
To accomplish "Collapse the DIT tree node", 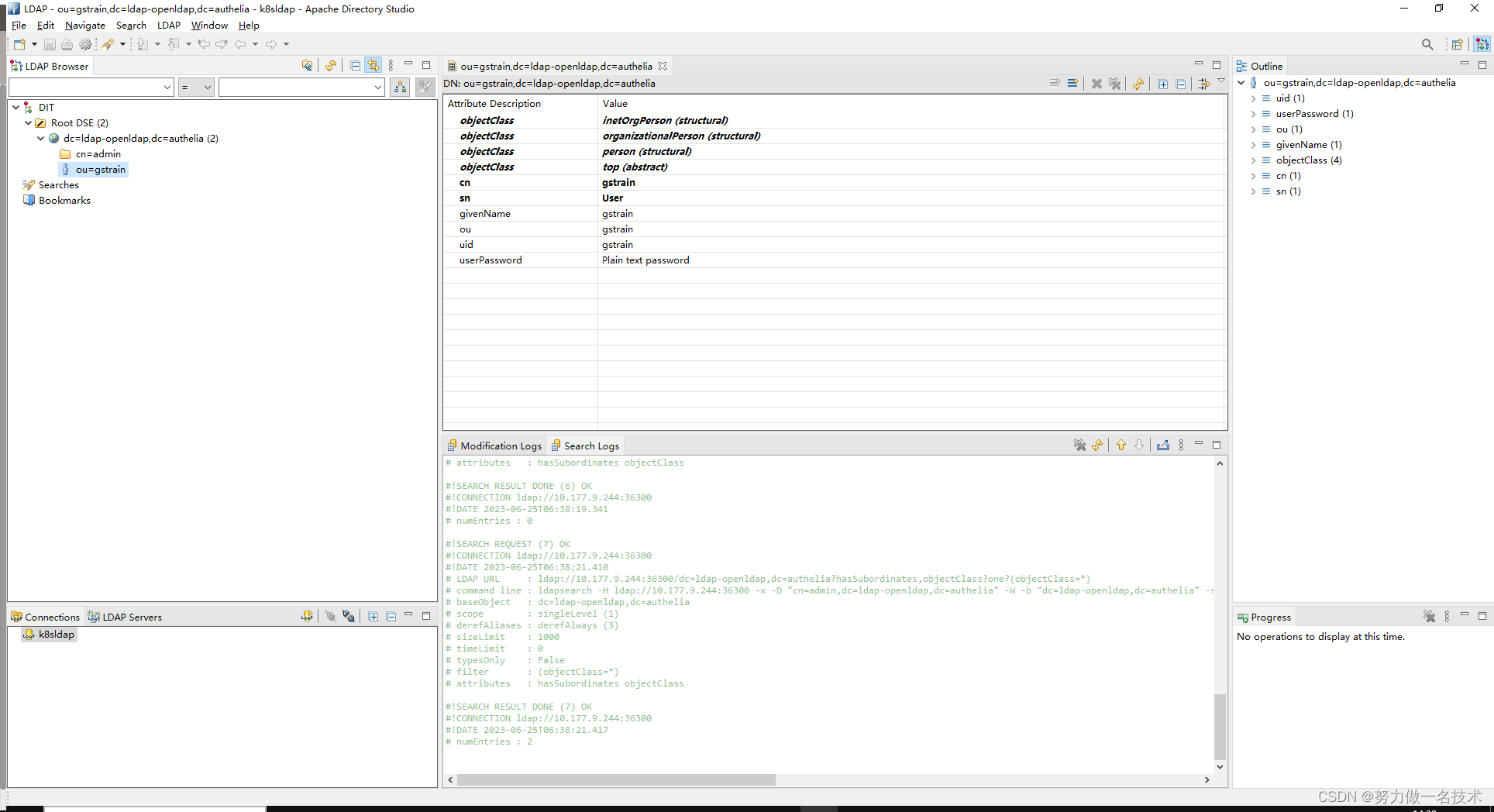I will point(15,107).
